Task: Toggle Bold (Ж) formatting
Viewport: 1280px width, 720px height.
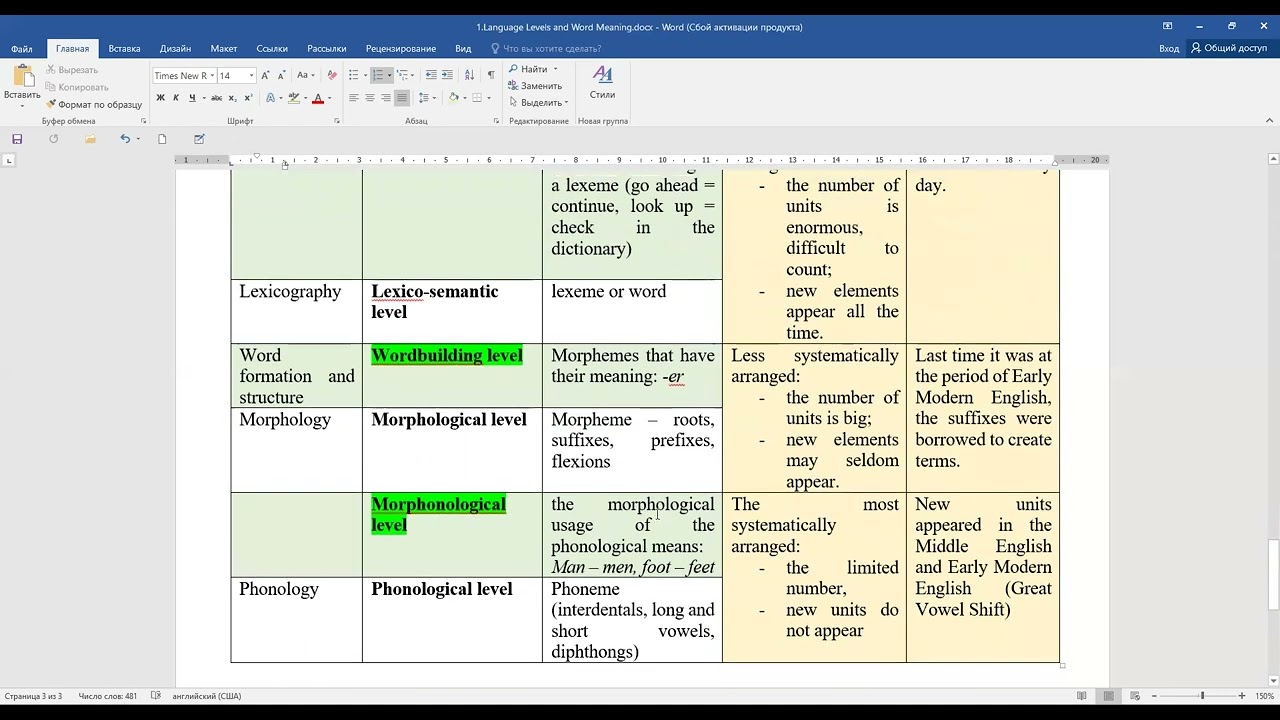Action: coord(160,98)
